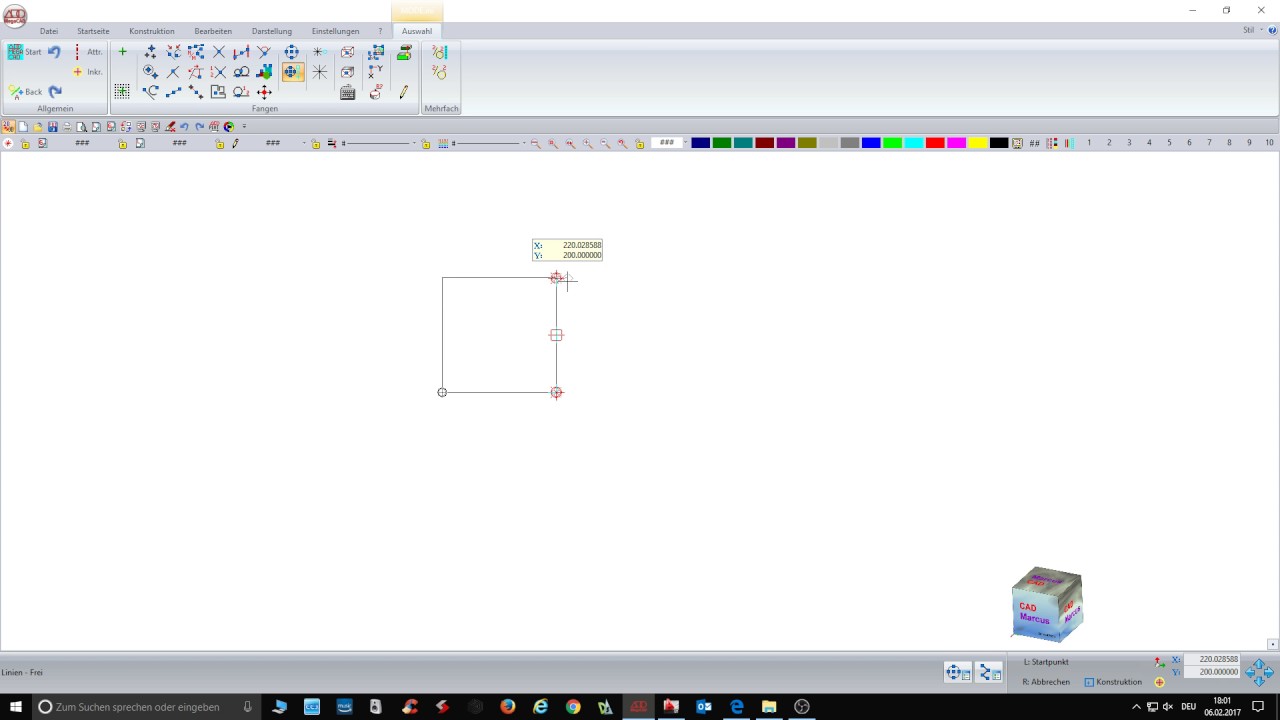Toggle the Konstruktion mode indicator
Viewport: 1280px width, 720px height.
pos(1113,682)
